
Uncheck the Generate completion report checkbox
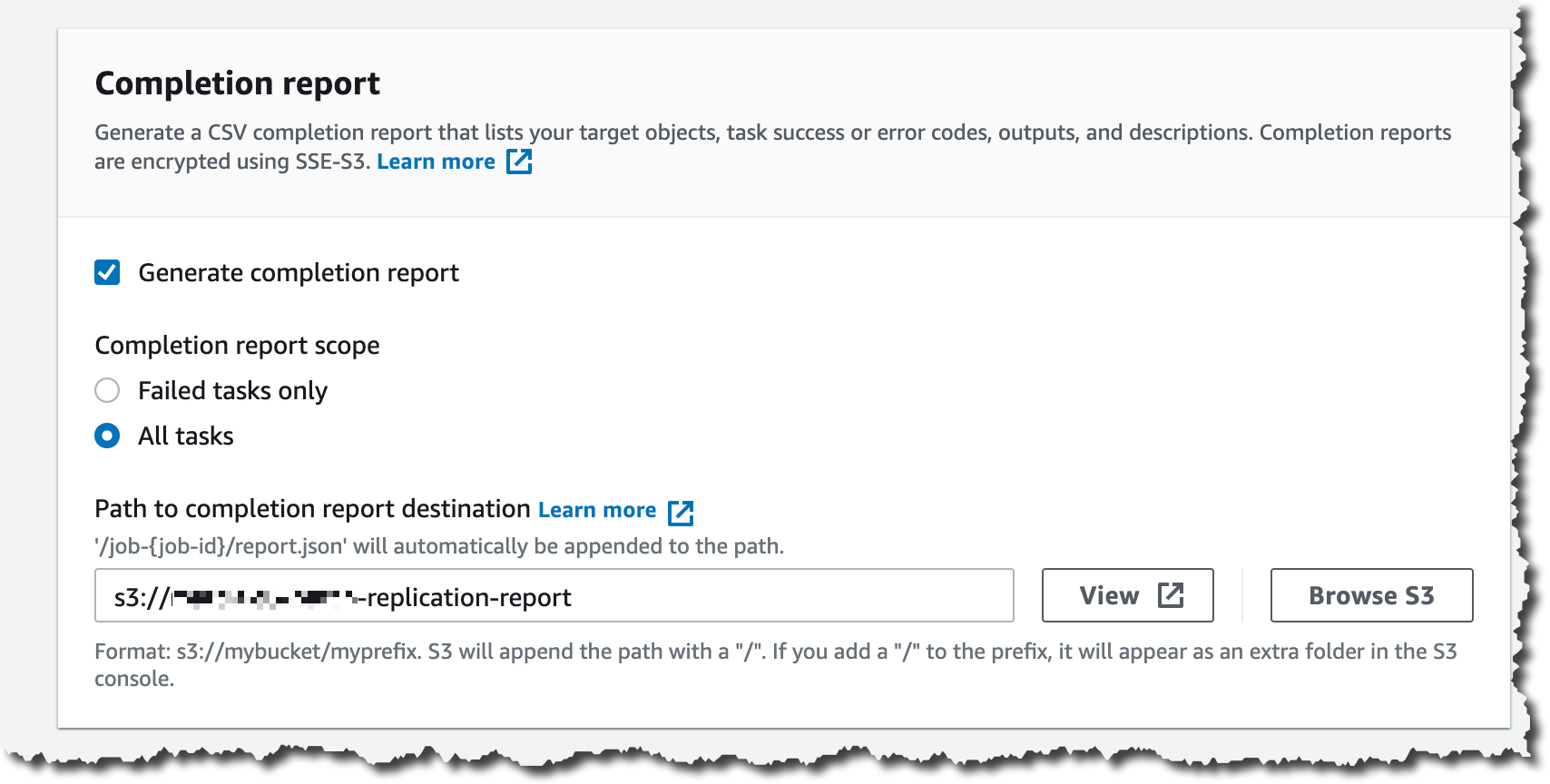[107, 272]
